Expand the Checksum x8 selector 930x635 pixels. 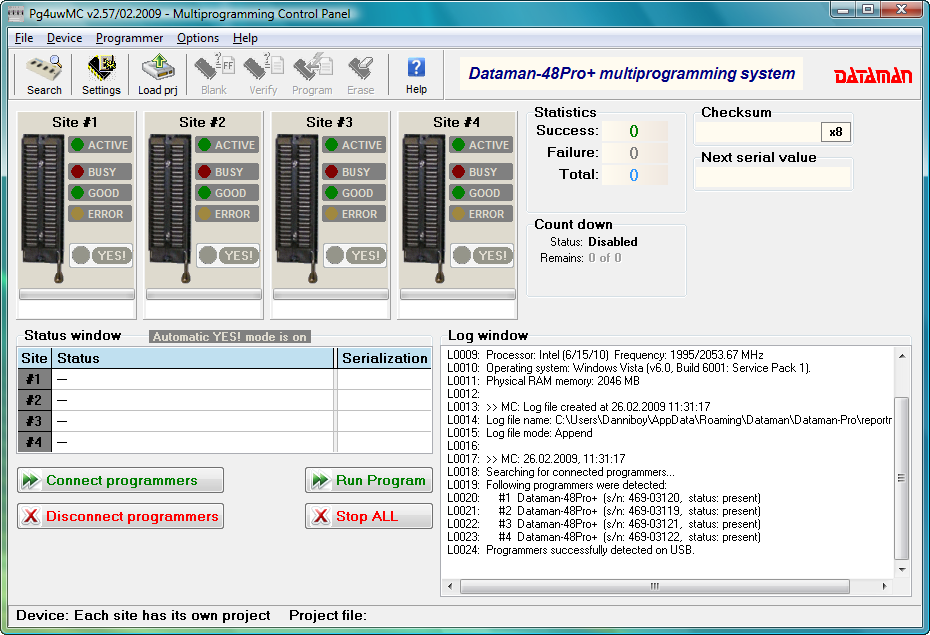(x=837, y=131)
